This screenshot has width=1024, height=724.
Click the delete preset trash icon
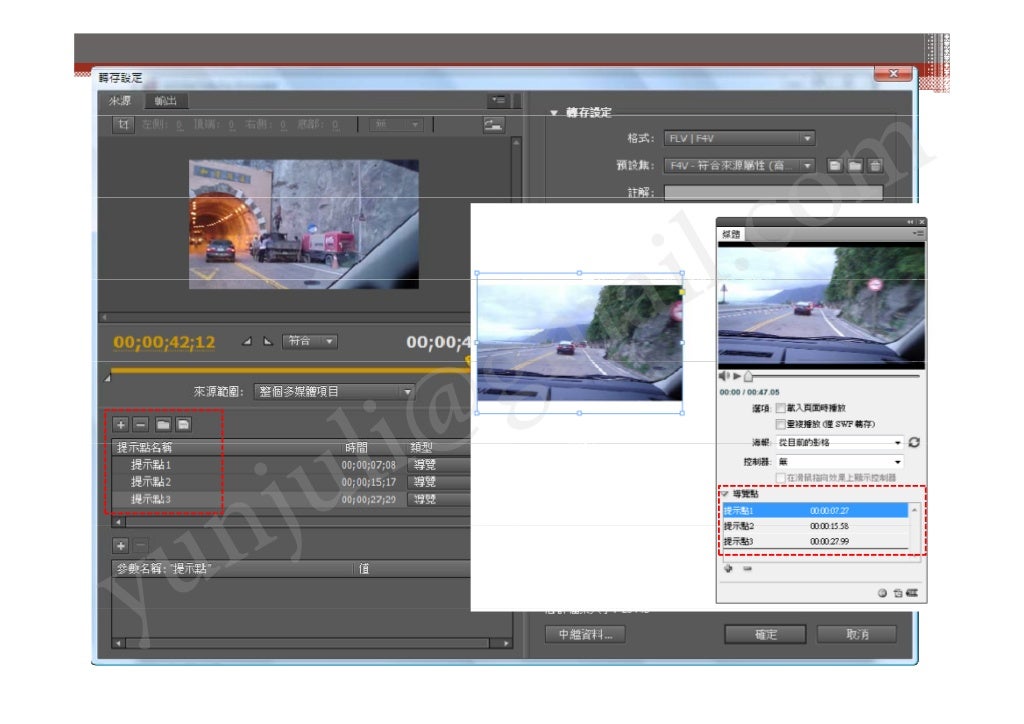click(875, 165)
